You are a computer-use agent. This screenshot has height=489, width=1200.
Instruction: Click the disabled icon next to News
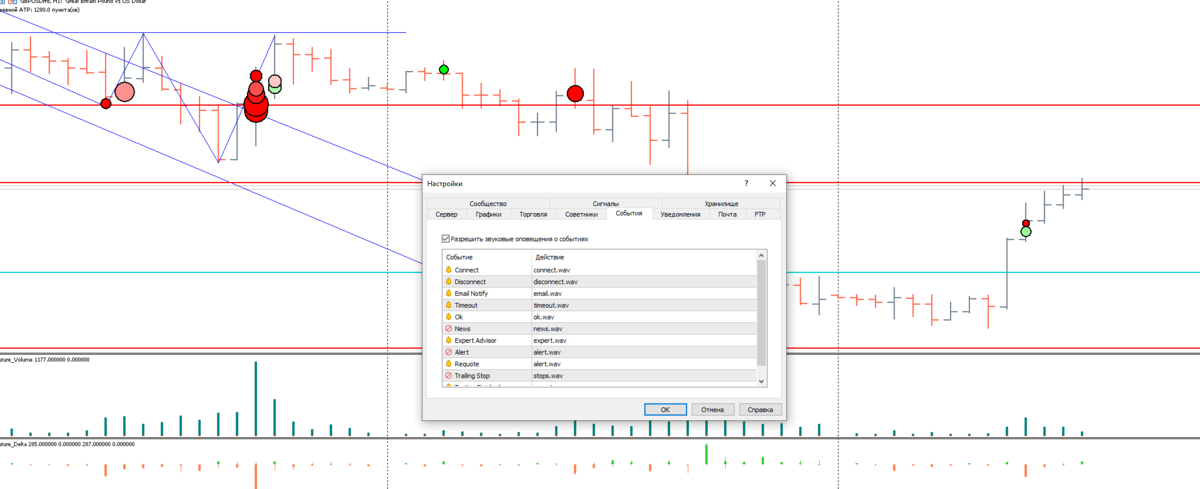pos(449,329)
